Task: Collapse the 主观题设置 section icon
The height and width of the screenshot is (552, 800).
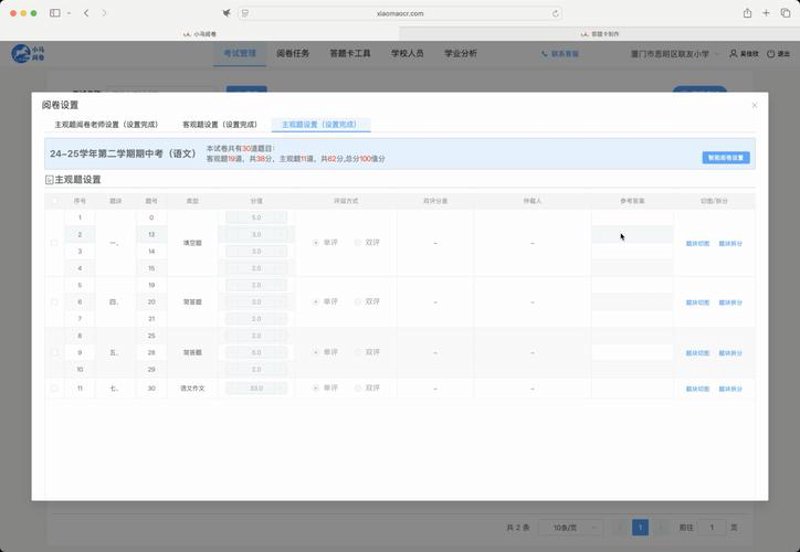Action: 49,180
